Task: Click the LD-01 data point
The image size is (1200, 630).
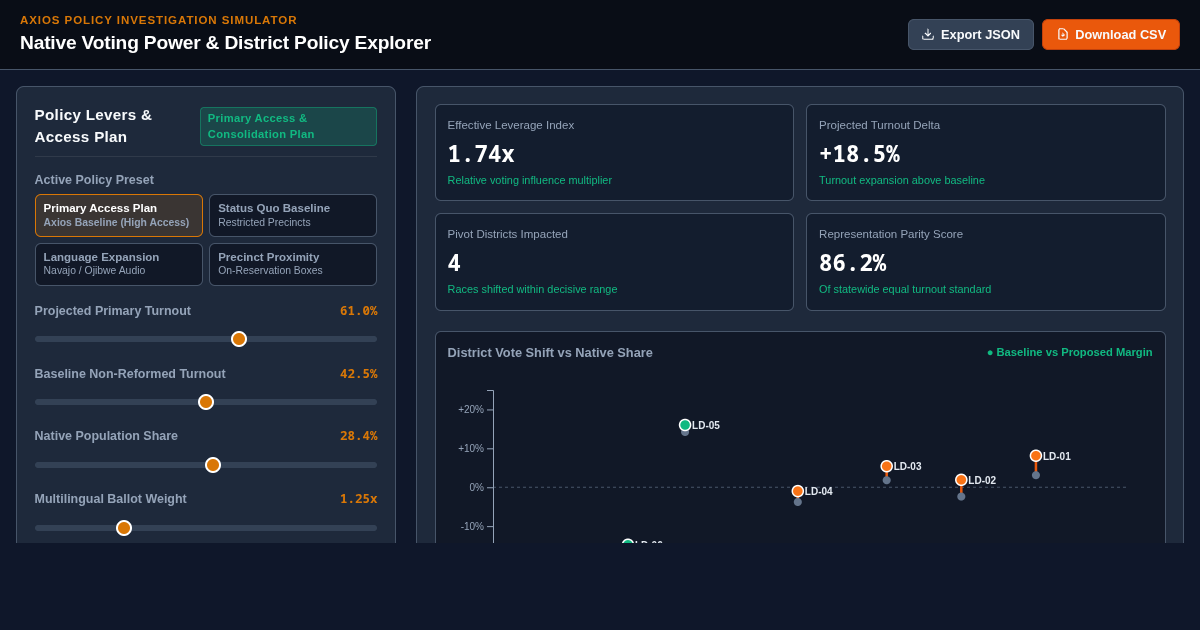Action: [x=1036, y=456]
